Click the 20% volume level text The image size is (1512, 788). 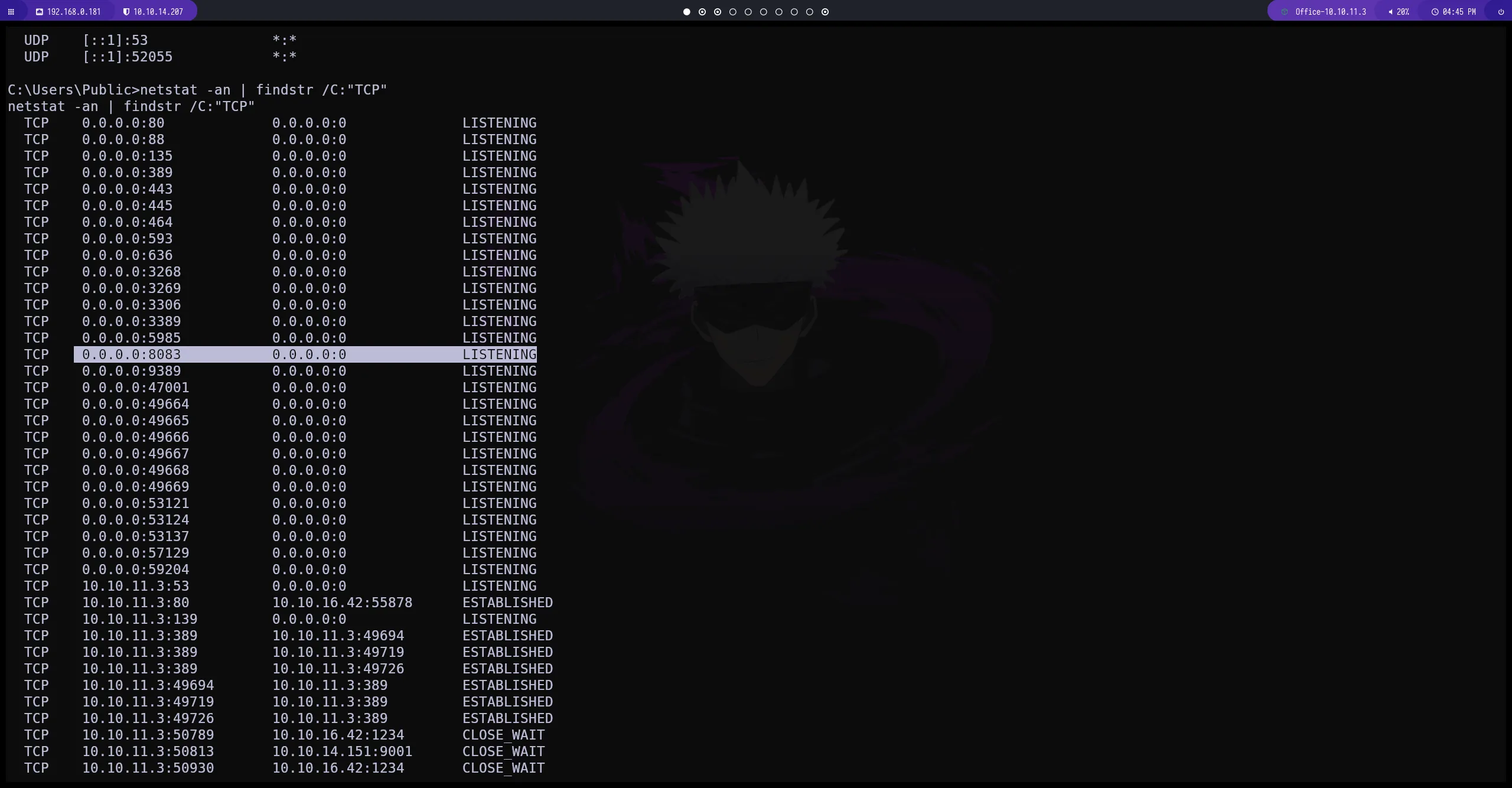1403,12
